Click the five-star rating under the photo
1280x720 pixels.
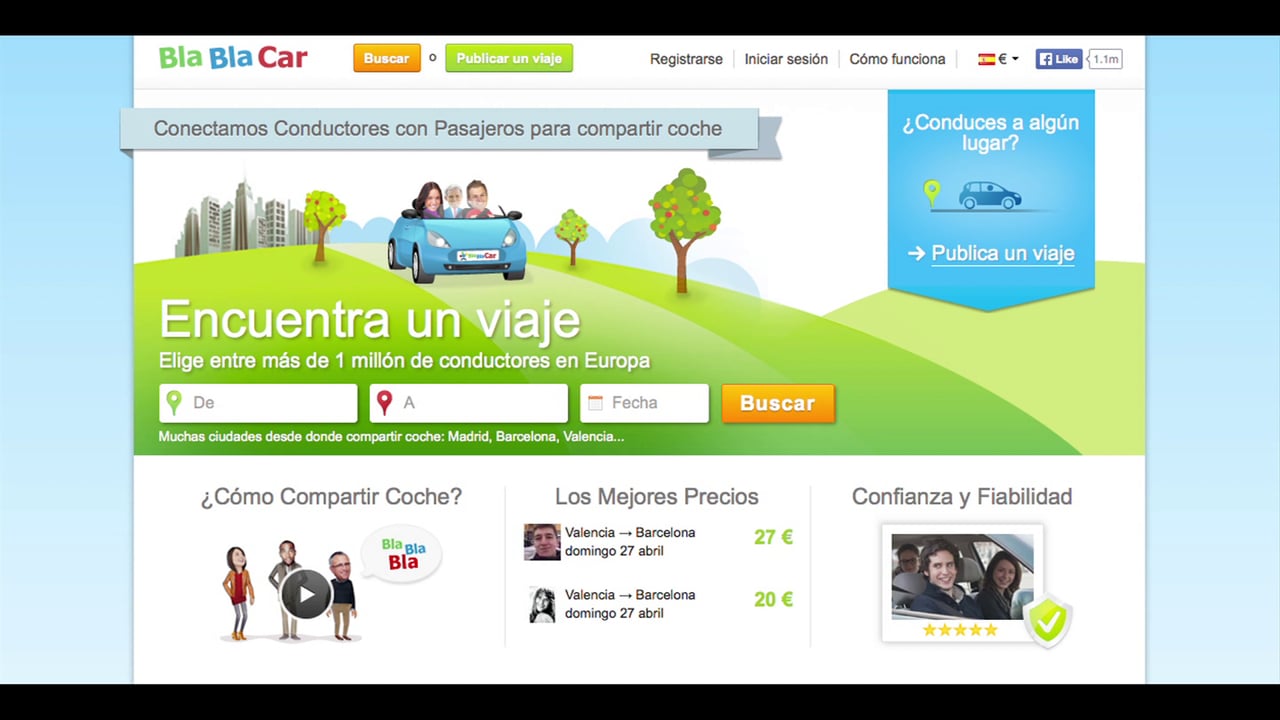pos(960,630)
